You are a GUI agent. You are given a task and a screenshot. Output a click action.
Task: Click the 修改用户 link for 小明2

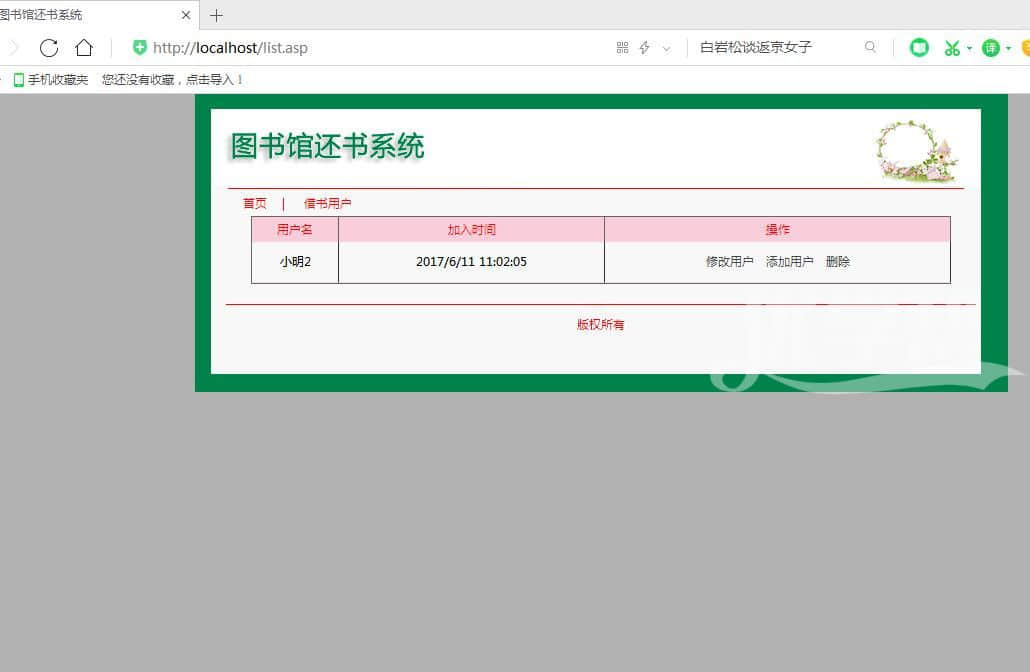(x=729, y=262)
